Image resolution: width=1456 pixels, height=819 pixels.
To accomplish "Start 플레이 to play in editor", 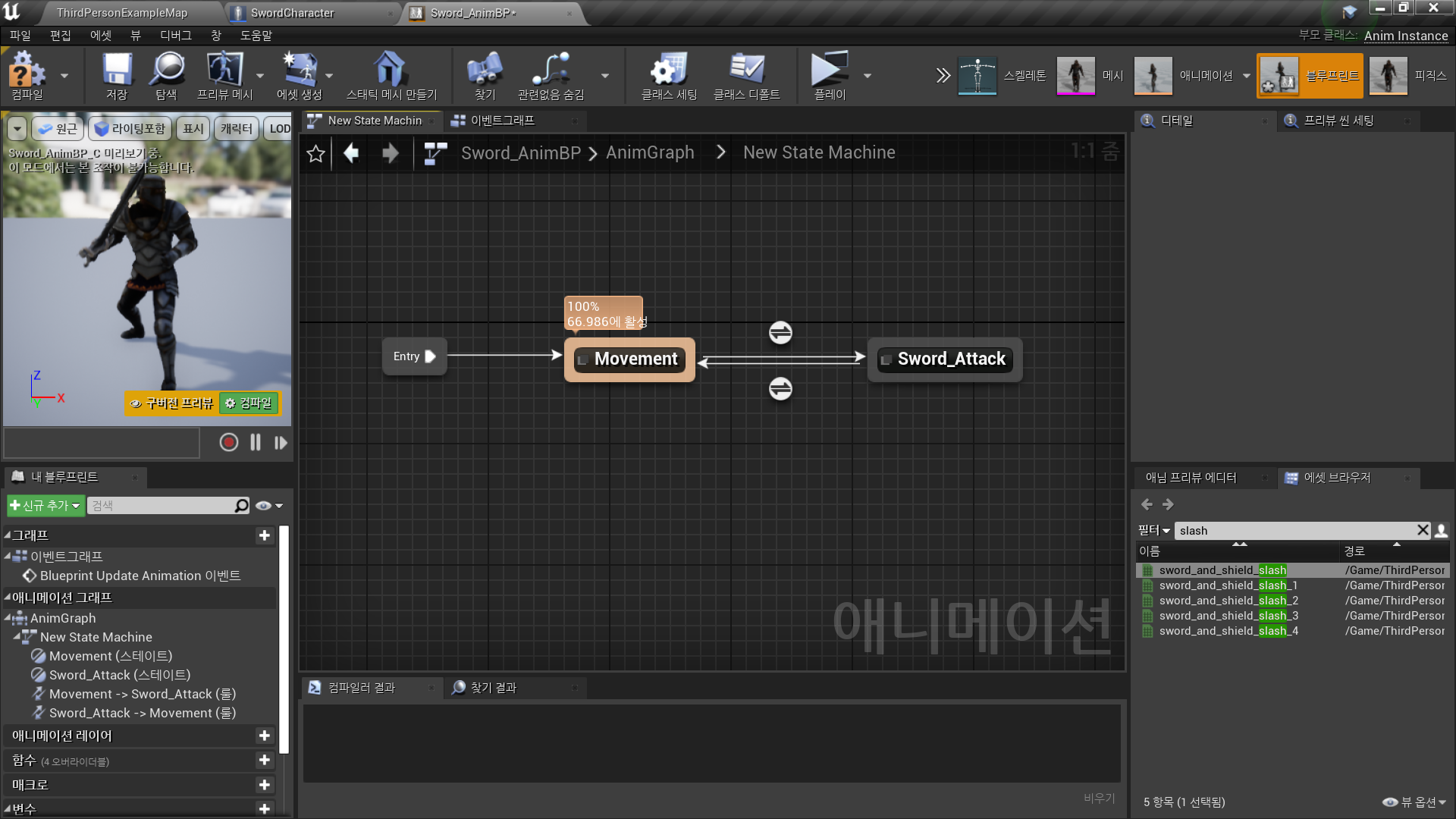I will point(829,74).
